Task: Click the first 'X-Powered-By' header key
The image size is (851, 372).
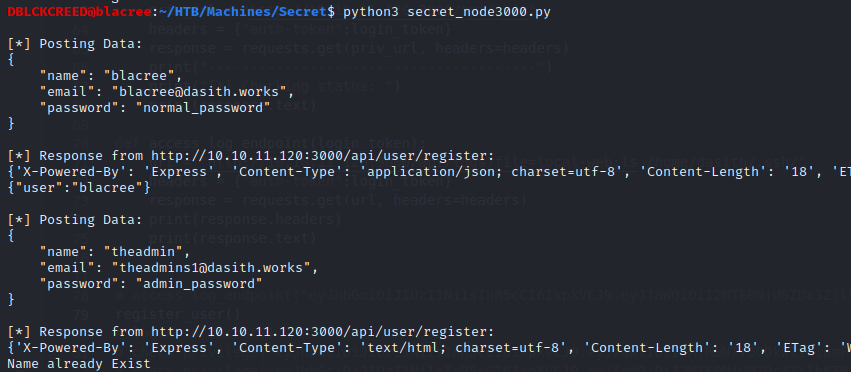Action: [x=67, y=172]
